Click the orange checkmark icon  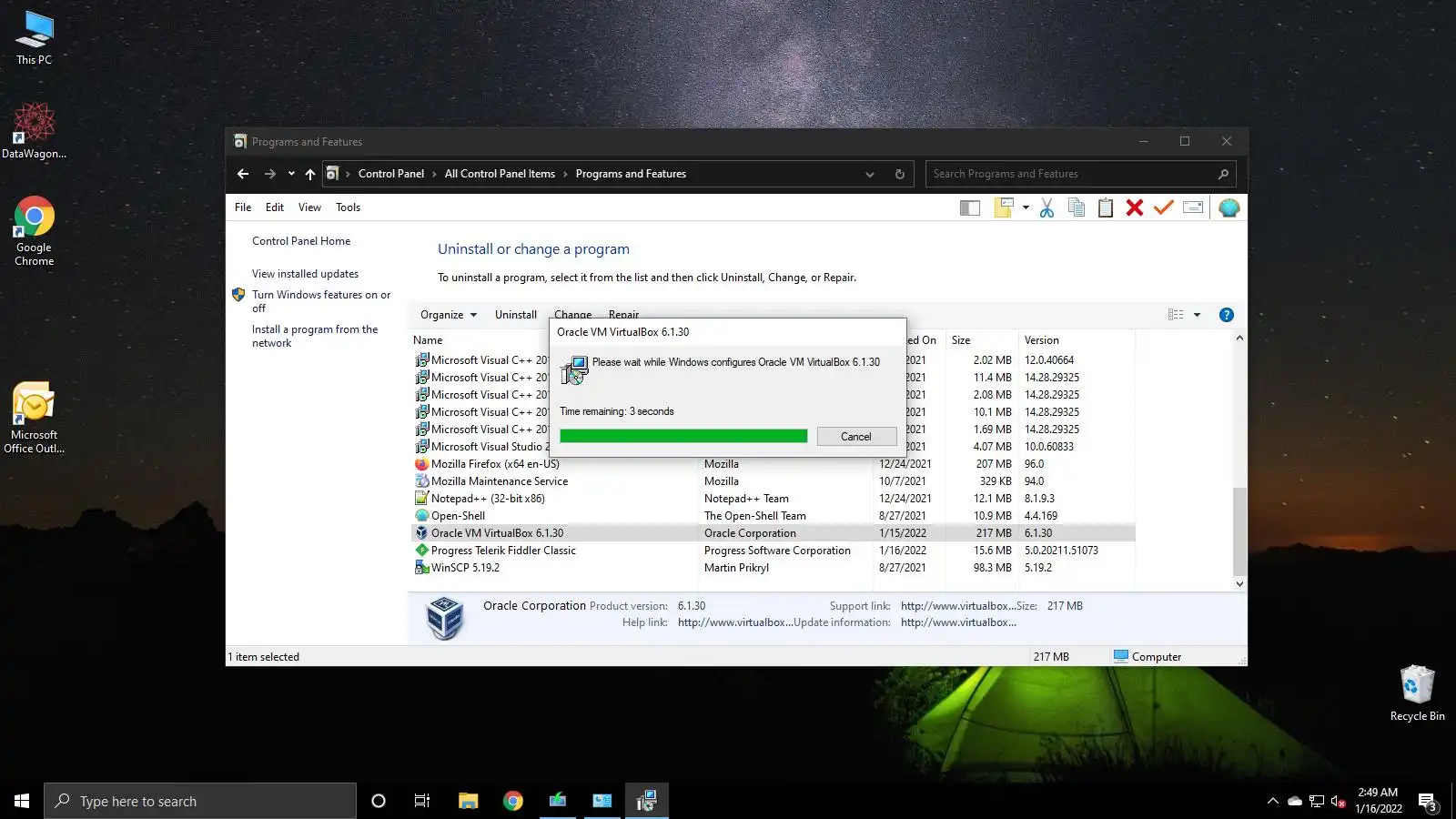[1163, 207]
